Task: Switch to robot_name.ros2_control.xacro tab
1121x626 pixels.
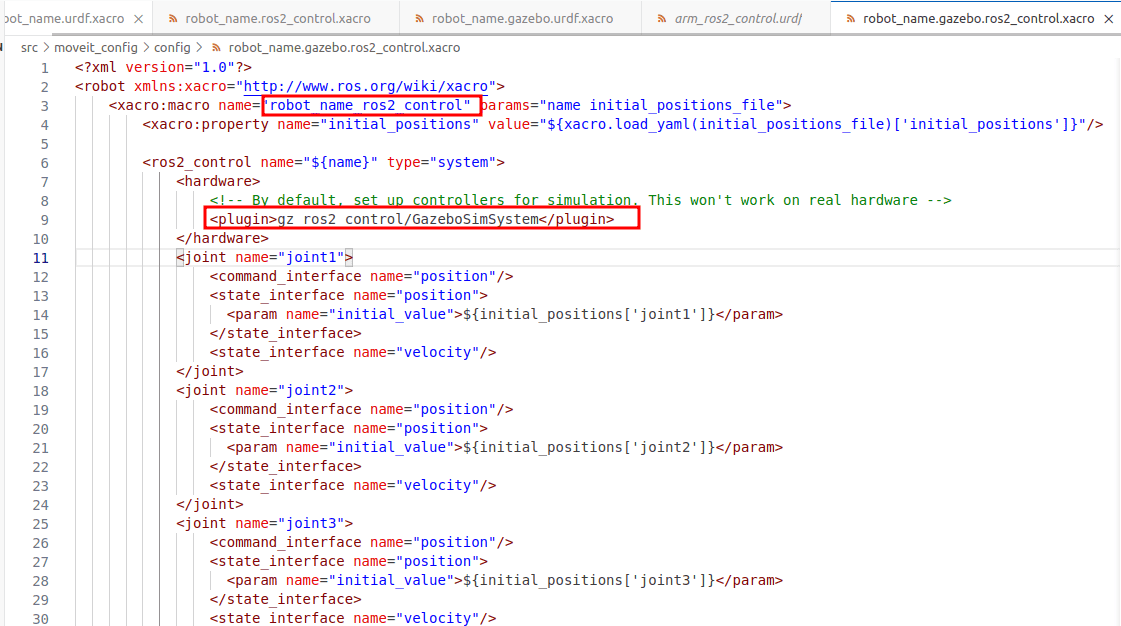Action: tap(277, 19)
